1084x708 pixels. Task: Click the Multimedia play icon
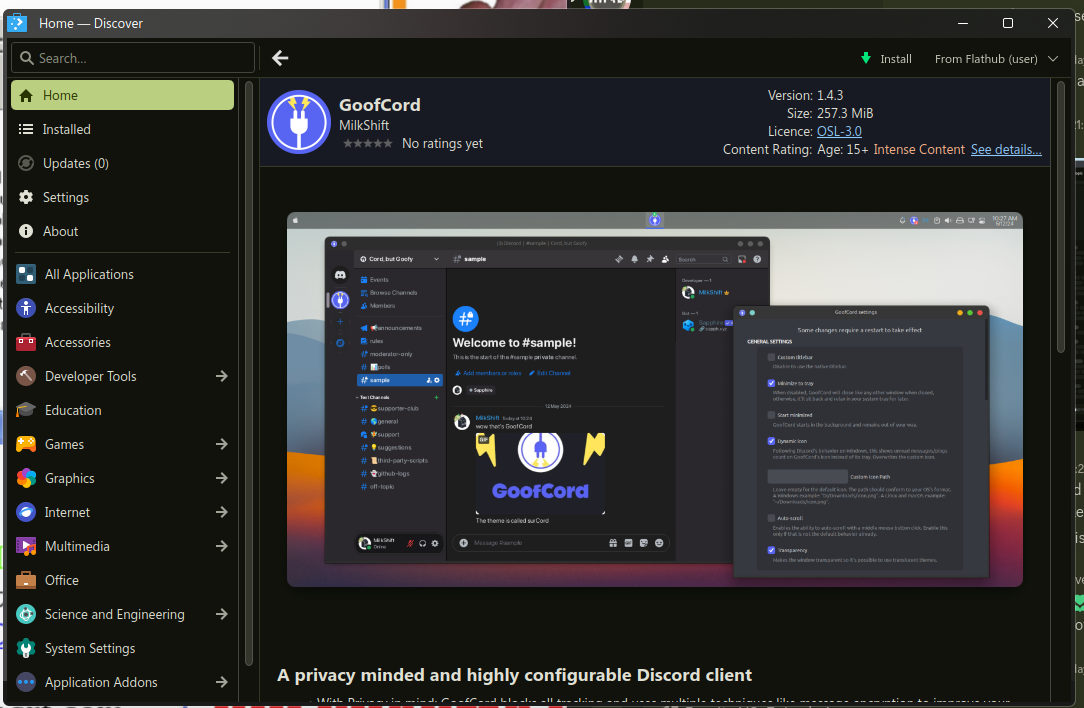point(26,546)
